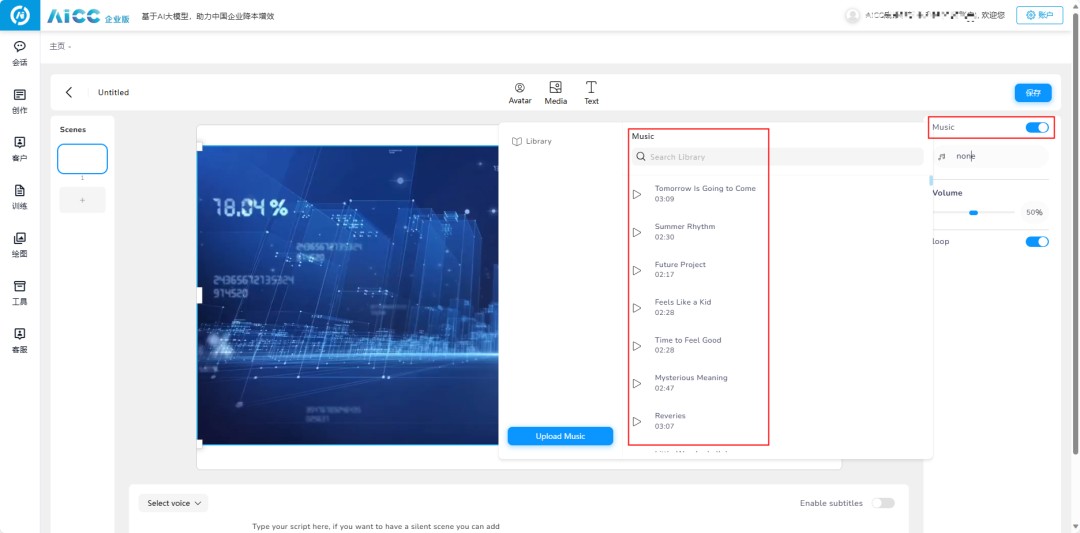Open the 绘图 drawing icon in the sidebar
This screenshot has height=533, width=1080.
(x=20, y=244)
